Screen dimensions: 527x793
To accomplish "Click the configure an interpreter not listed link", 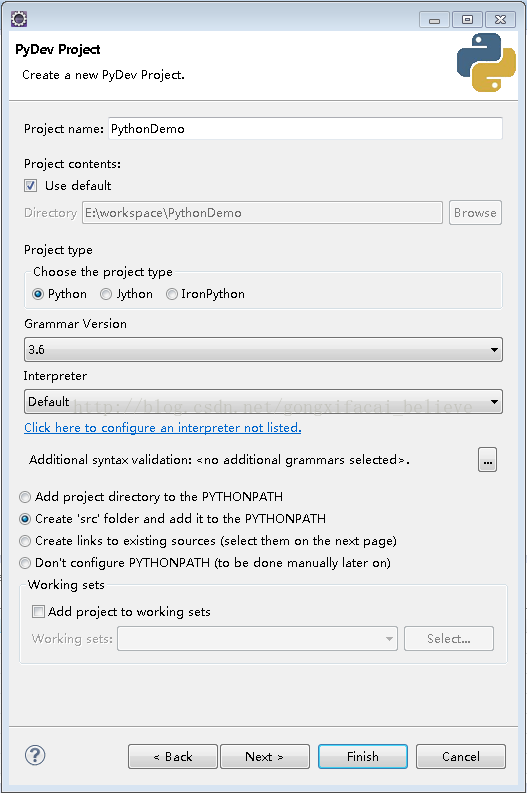I will point(163,428).
